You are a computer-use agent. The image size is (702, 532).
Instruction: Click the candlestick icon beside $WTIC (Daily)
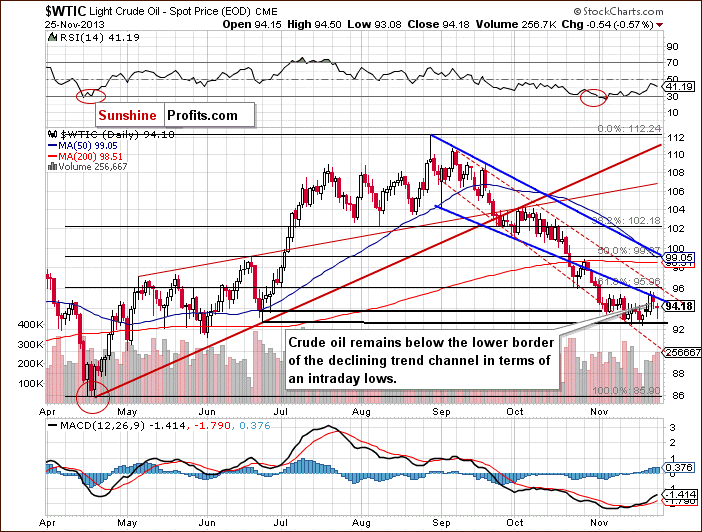pos(53,134)
